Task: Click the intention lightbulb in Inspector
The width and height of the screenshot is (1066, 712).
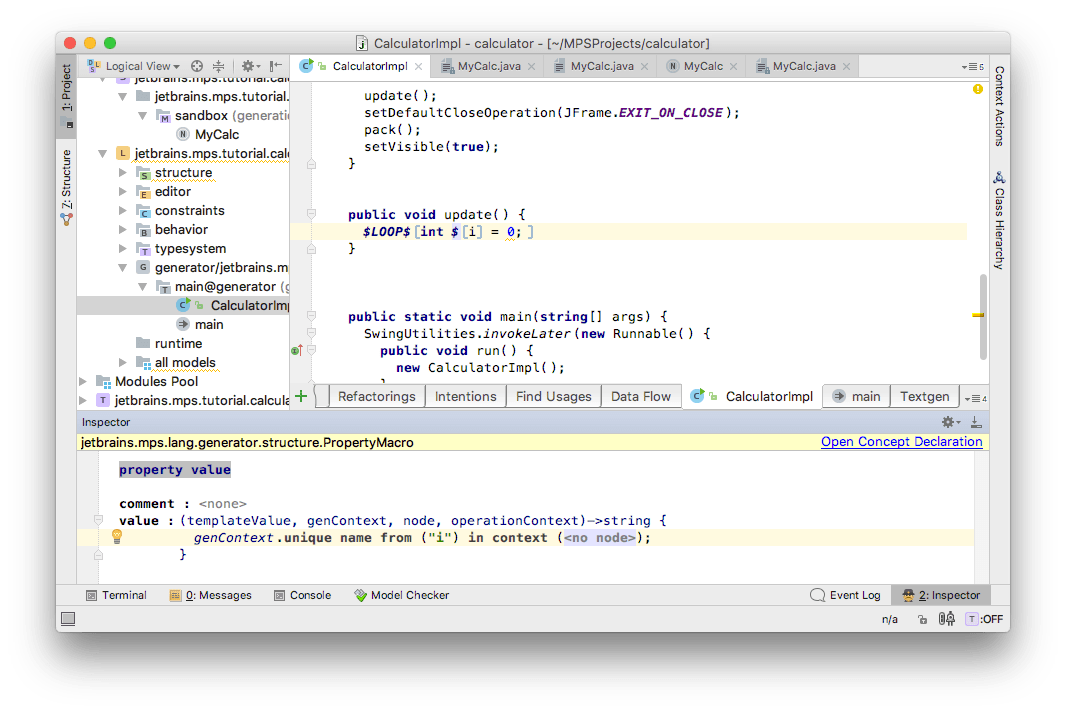Action: 117,537
